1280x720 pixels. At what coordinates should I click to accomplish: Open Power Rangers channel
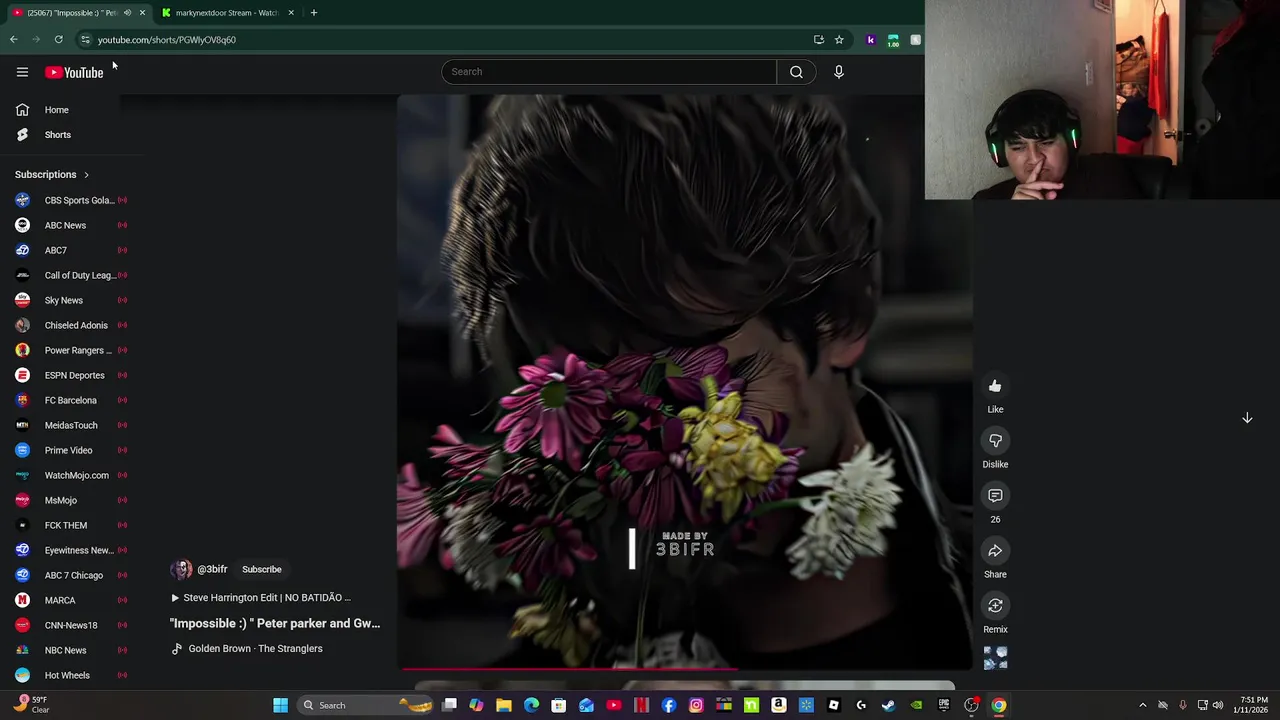click(x=70, y=350)
